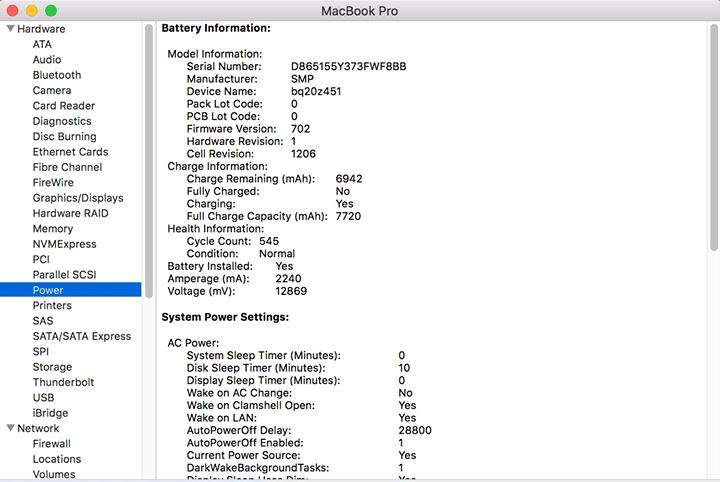Select Locations under Network
The image size is (720, 482).
coord(56,459)
